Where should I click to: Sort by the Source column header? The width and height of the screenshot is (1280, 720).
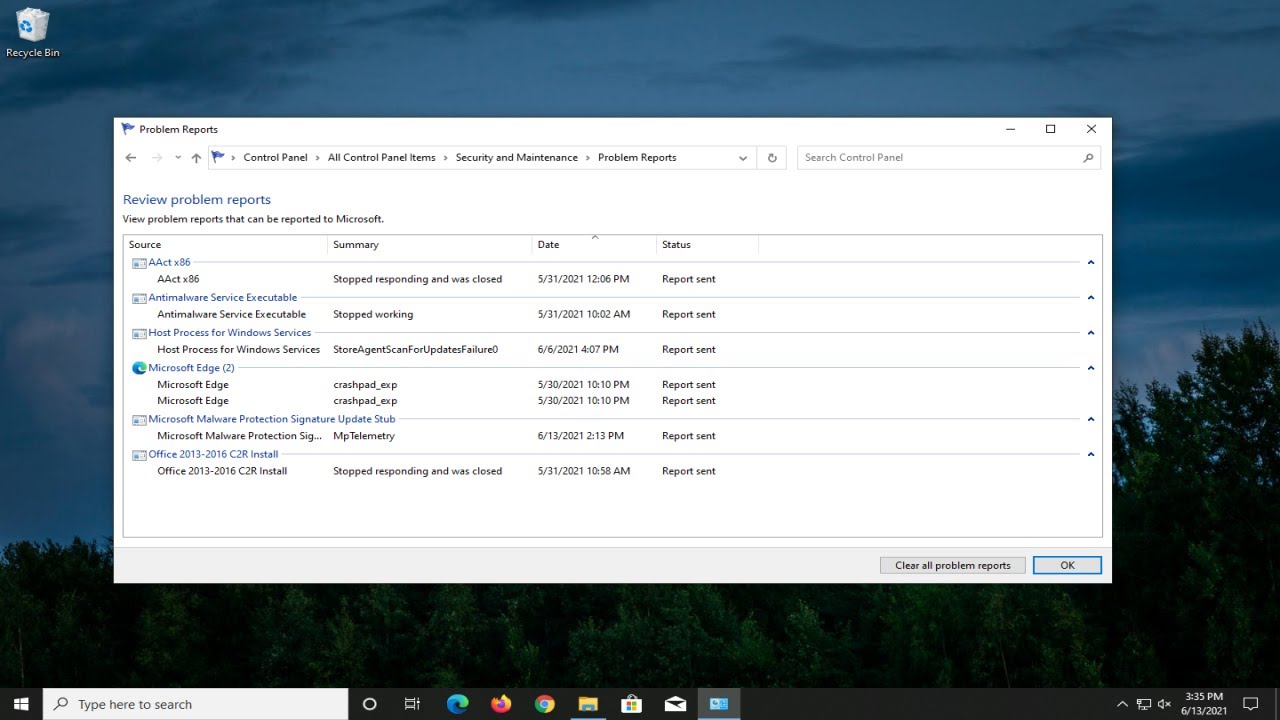click(x=226, y=245)
